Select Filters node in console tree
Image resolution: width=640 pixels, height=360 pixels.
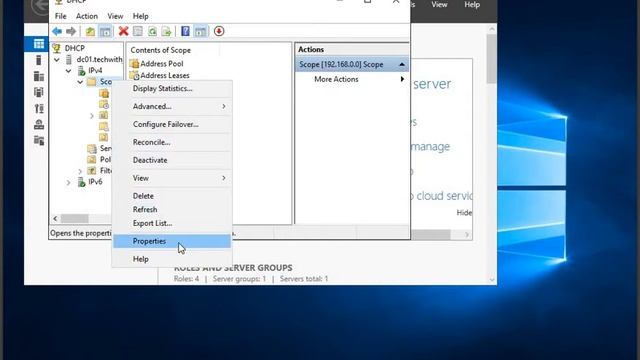[100, 171]
